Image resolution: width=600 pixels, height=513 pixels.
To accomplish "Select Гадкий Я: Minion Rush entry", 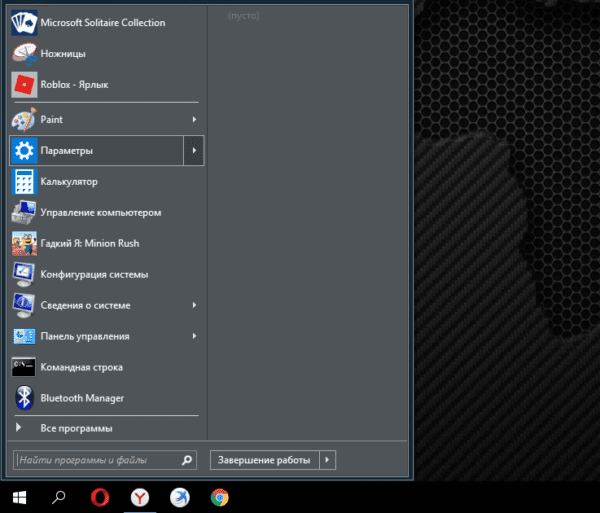I will click(106, 243).
